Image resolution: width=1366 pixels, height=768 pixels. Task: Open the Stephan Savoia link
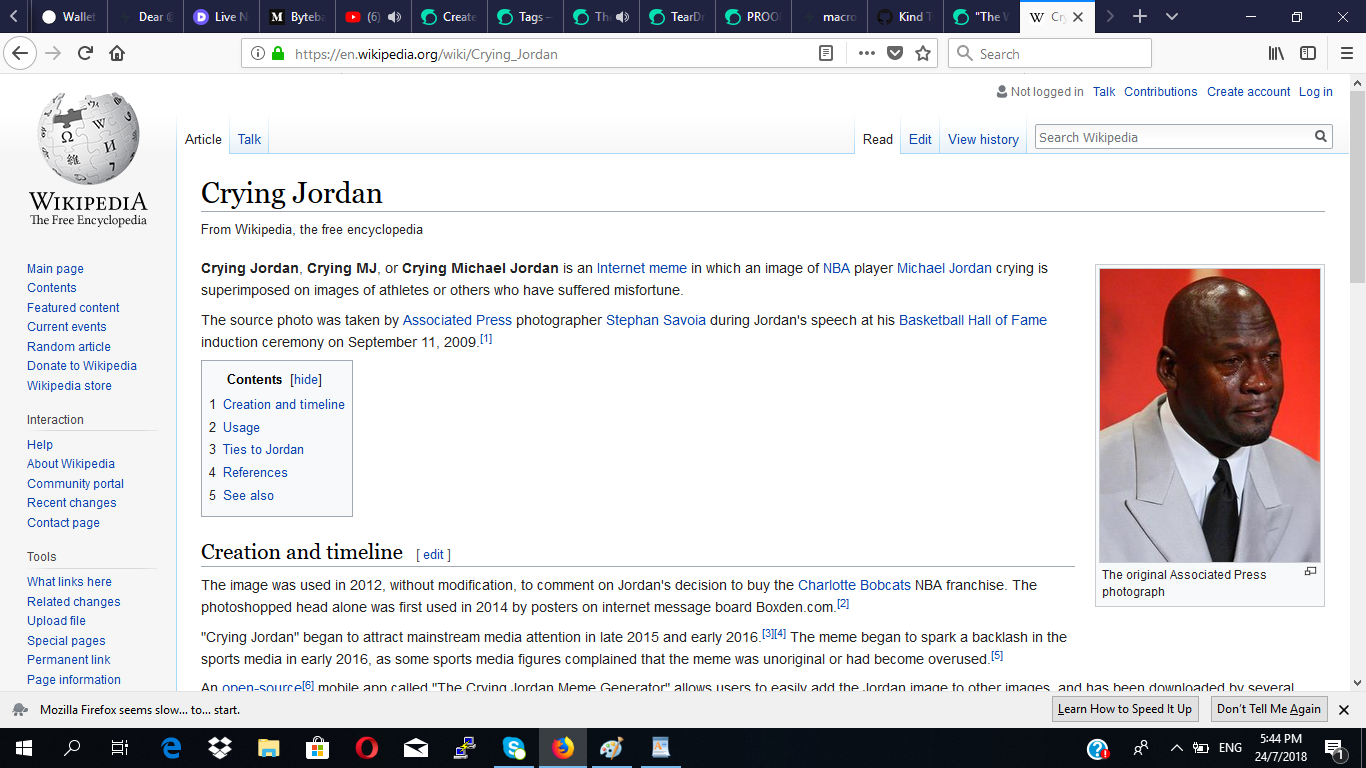point(656,320)
